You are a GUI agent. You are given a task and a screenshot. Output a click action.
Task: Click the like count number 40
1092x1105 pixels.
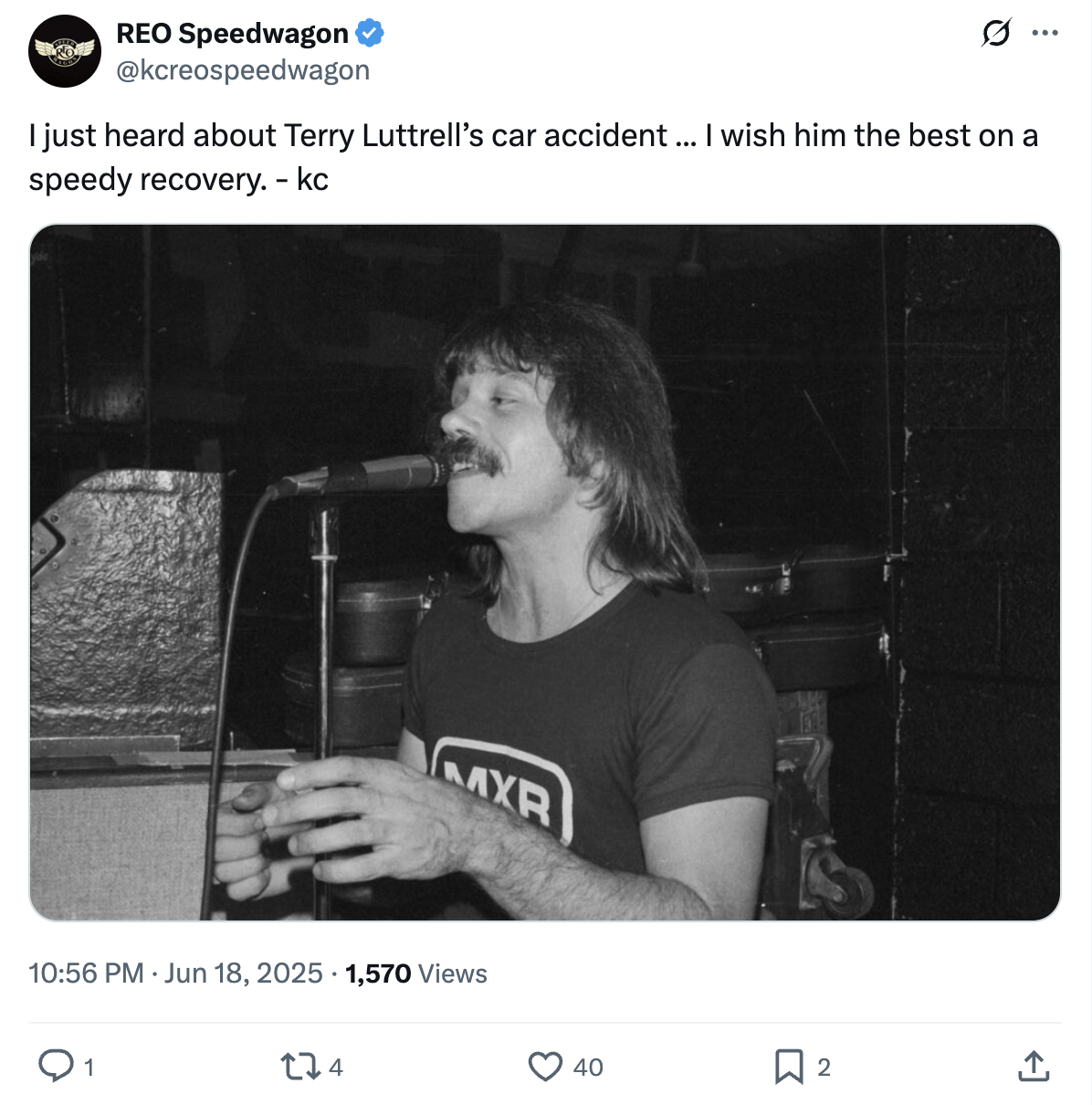[x=588, y=1067]
